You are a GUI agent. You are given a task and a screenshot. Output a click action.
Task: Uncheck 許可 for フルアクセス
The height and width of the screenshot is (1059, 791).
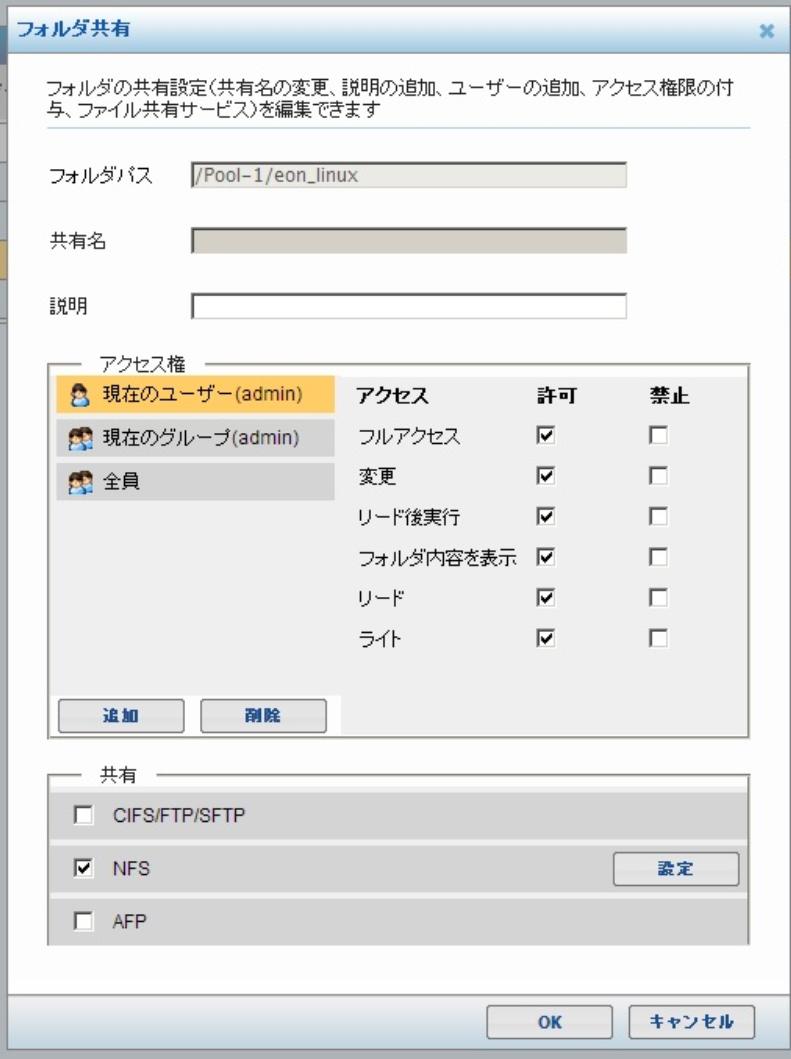(x=546, y=436)
